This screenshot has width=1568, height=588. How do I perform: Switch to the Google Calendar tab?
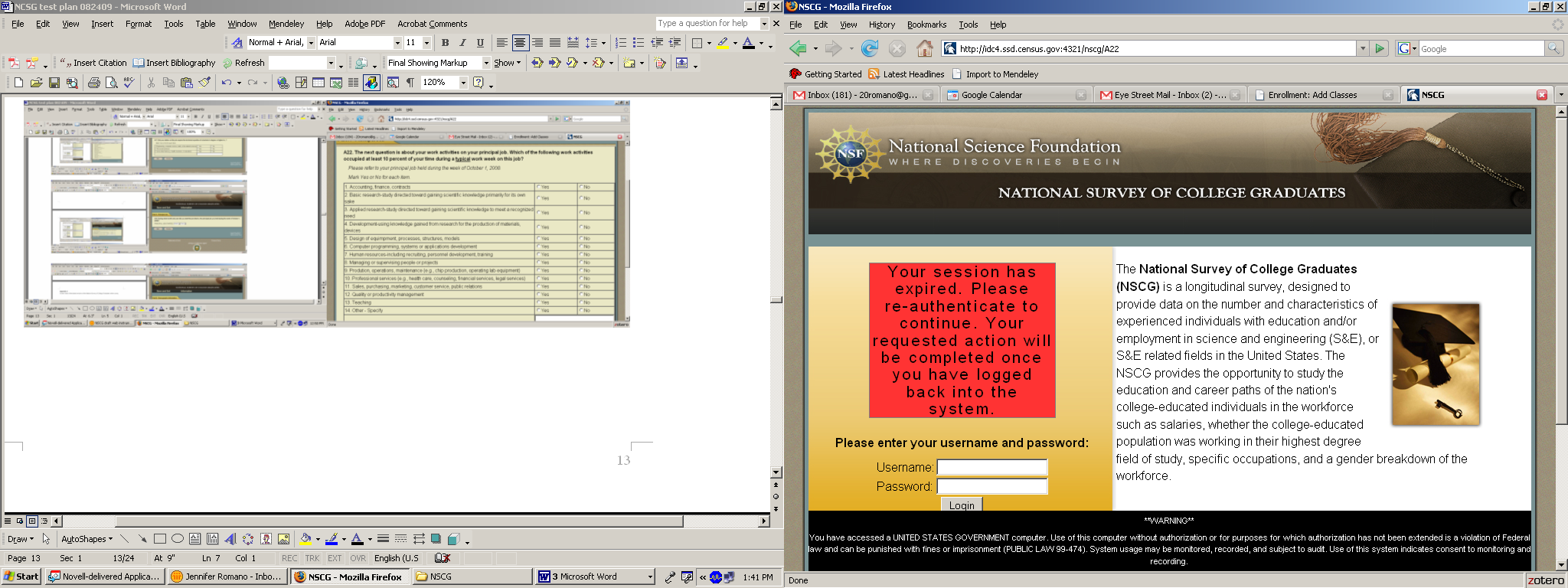[1017, 95]
